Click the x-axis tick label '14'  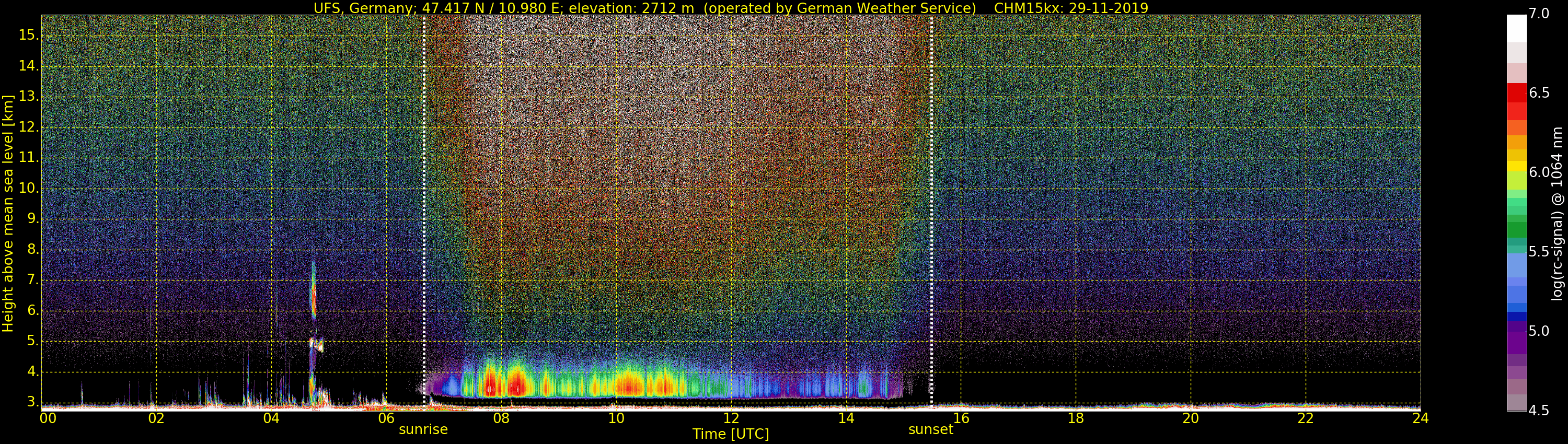tap(846, 418)
